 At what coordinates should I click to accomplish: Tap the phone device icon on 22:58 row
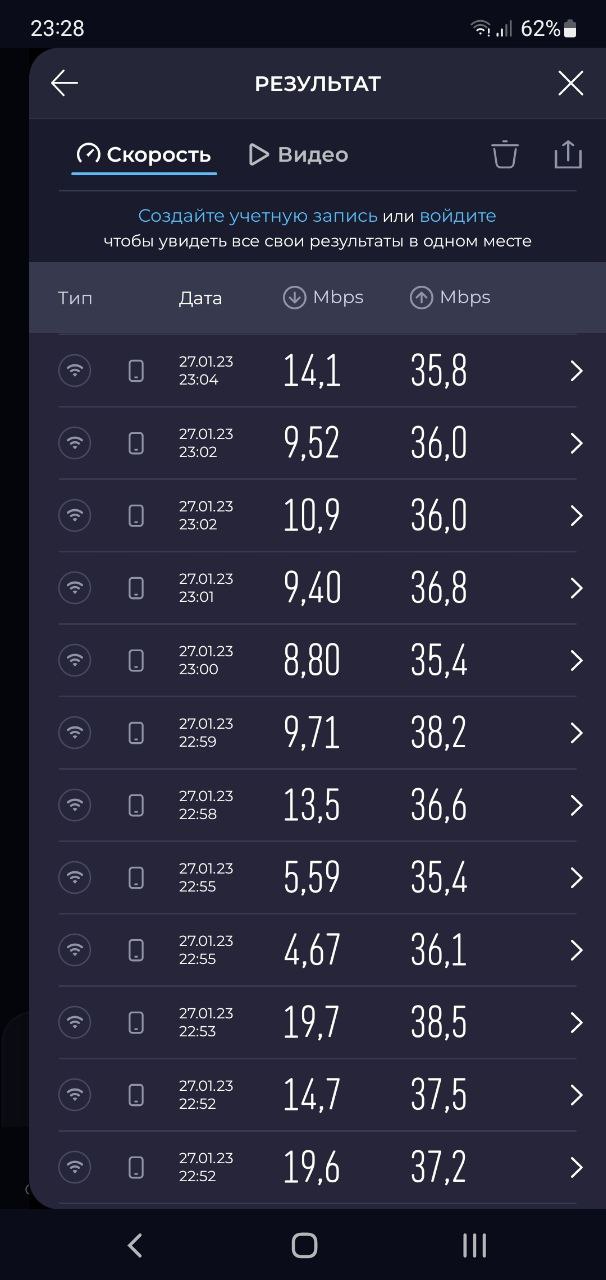tap(136, 805)
